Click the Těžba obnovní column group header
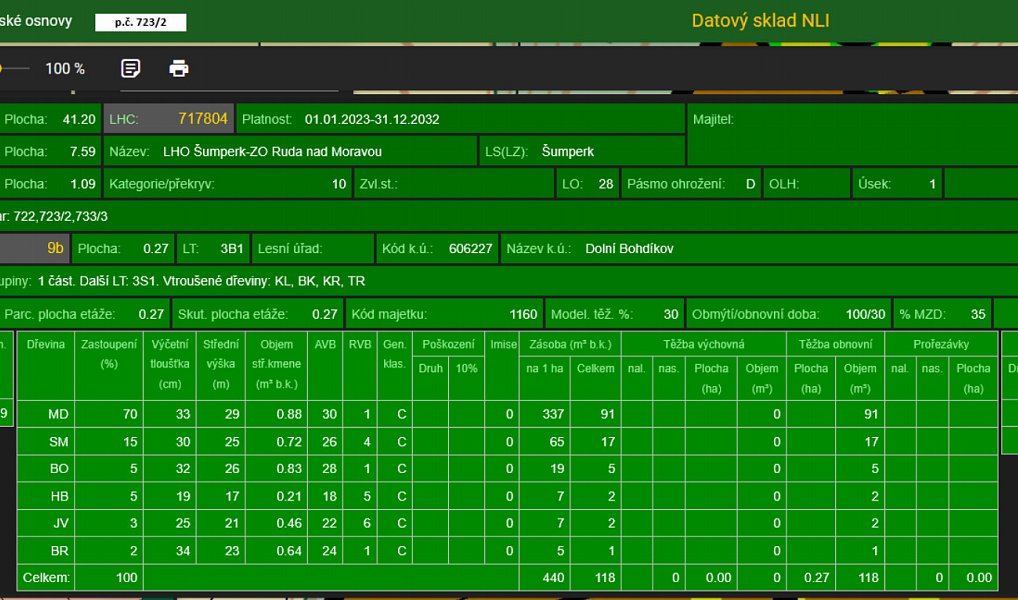1018x600 pixels. 836,344
